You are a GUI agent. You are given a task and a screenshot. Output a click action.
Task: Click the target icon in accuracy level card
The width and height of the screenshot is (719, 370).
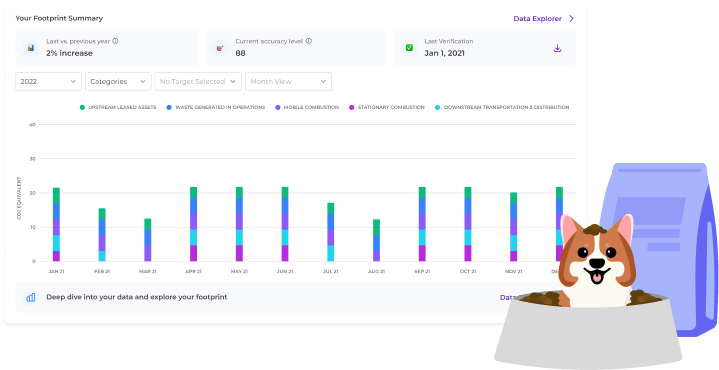coord(220,48)
